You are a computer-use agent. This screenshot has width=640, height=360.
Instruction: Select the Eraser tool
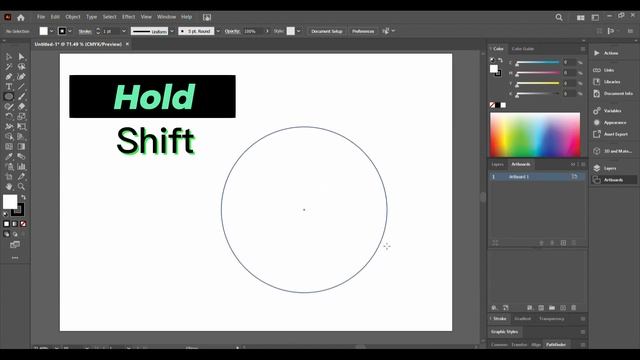[21, 107]
